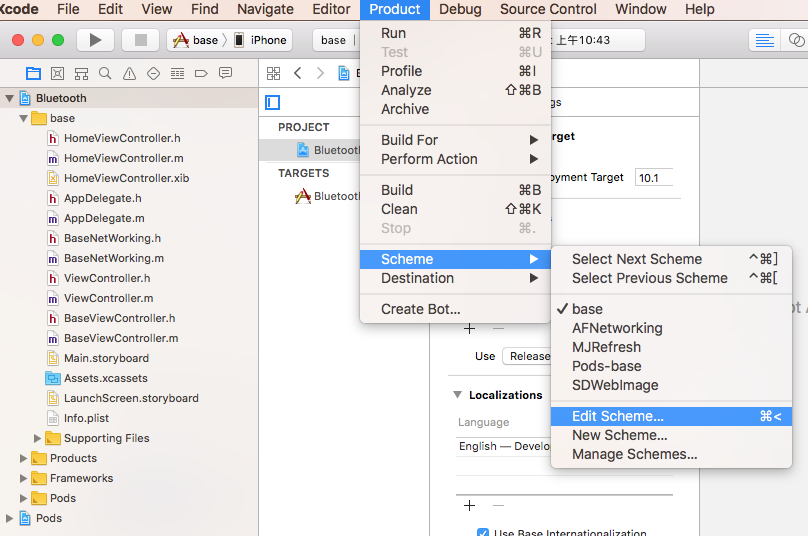This screenshot has width=808, height=536.
Task: Select HomeViewController.xib file
Action: coord(126,178)
